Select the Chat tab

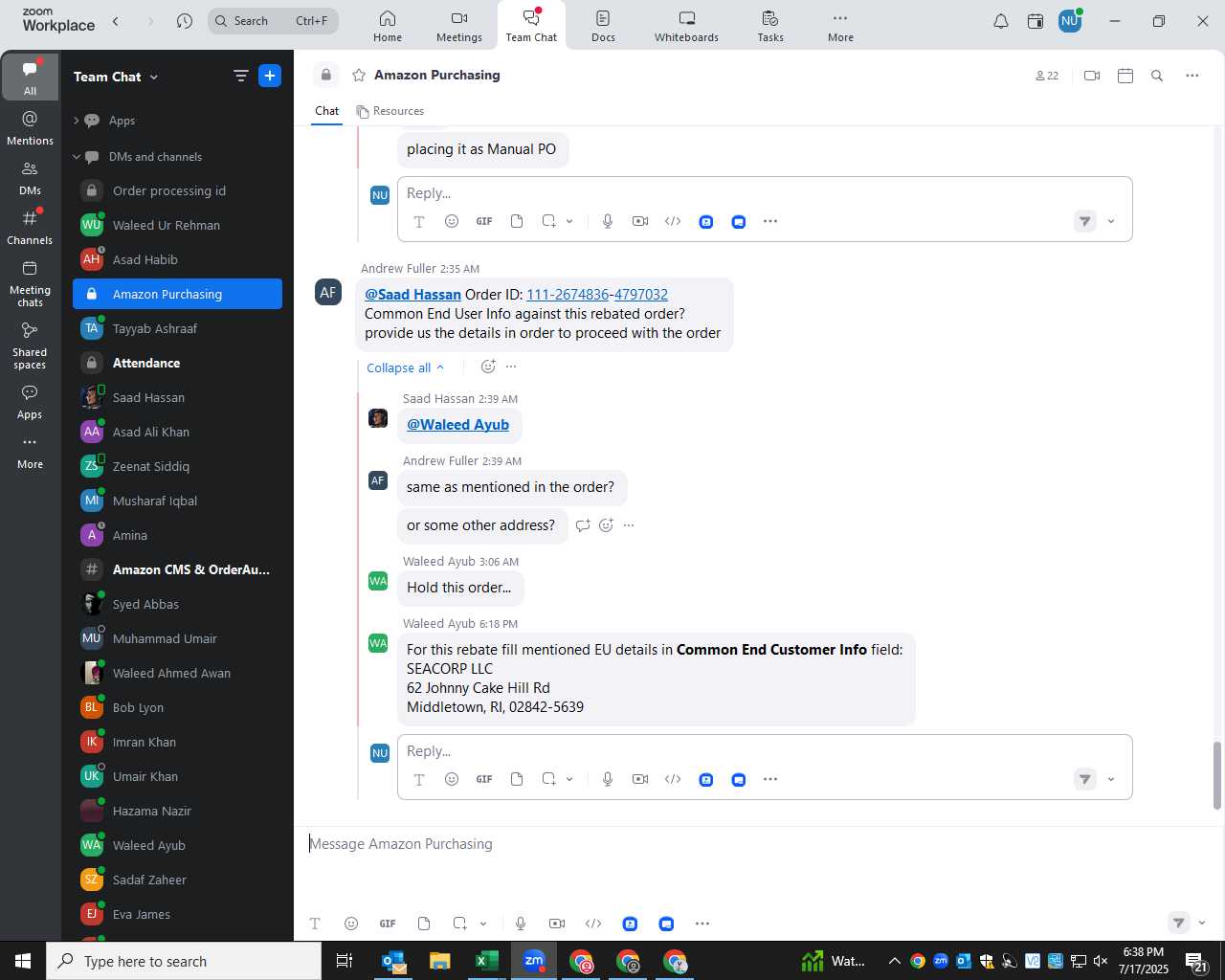click(326, 111)
